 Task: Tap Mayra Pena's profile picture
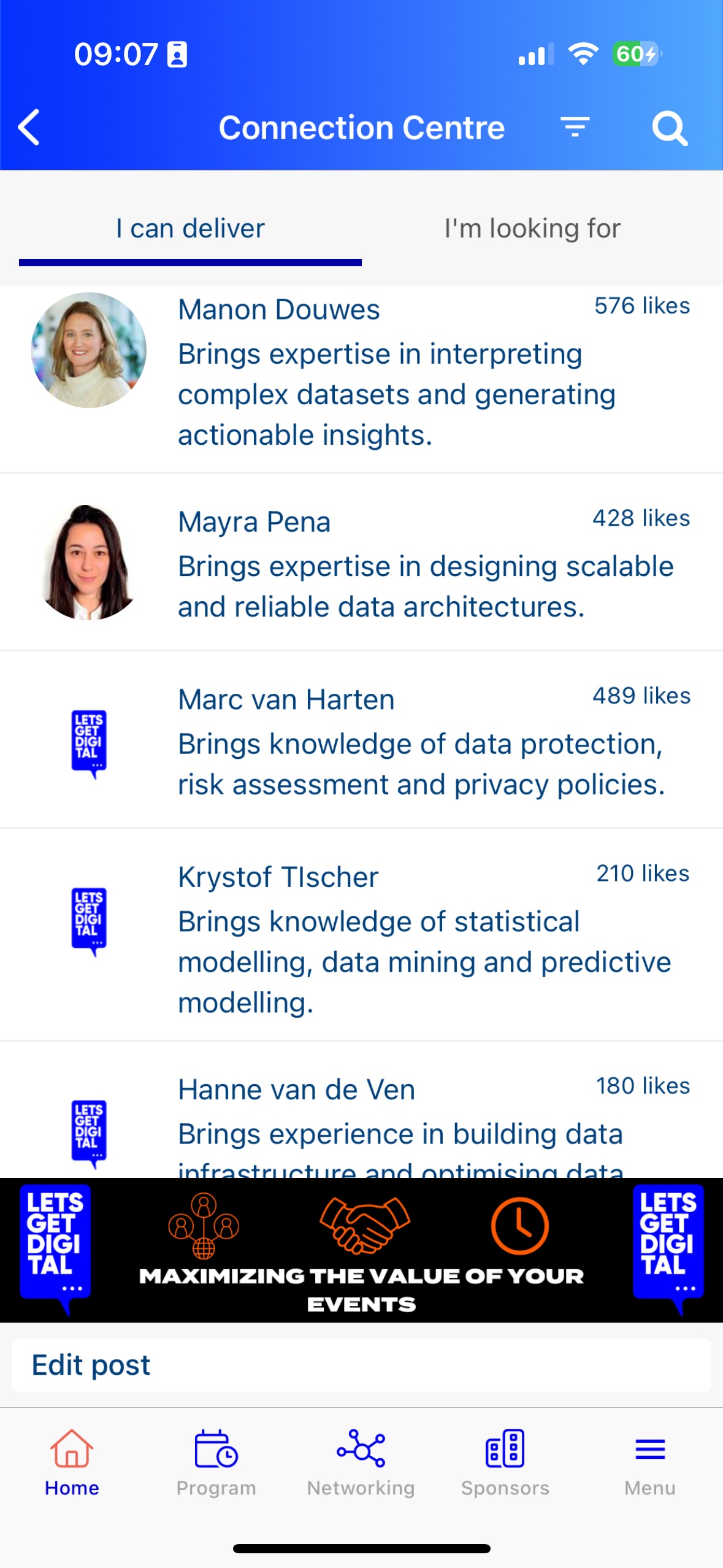click(x=89, y=563)
